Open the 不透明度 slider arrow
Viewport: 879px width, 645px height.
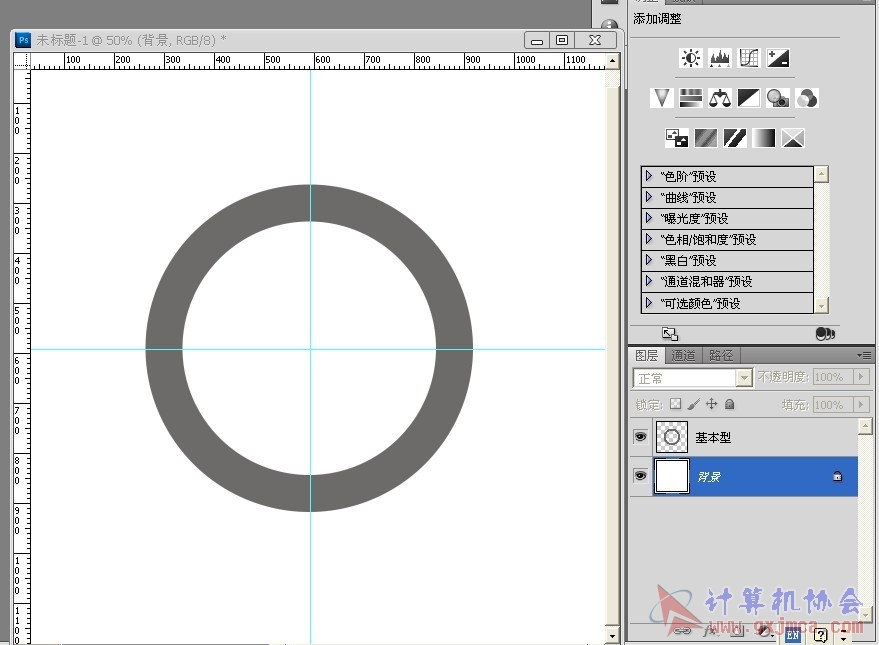862,377
